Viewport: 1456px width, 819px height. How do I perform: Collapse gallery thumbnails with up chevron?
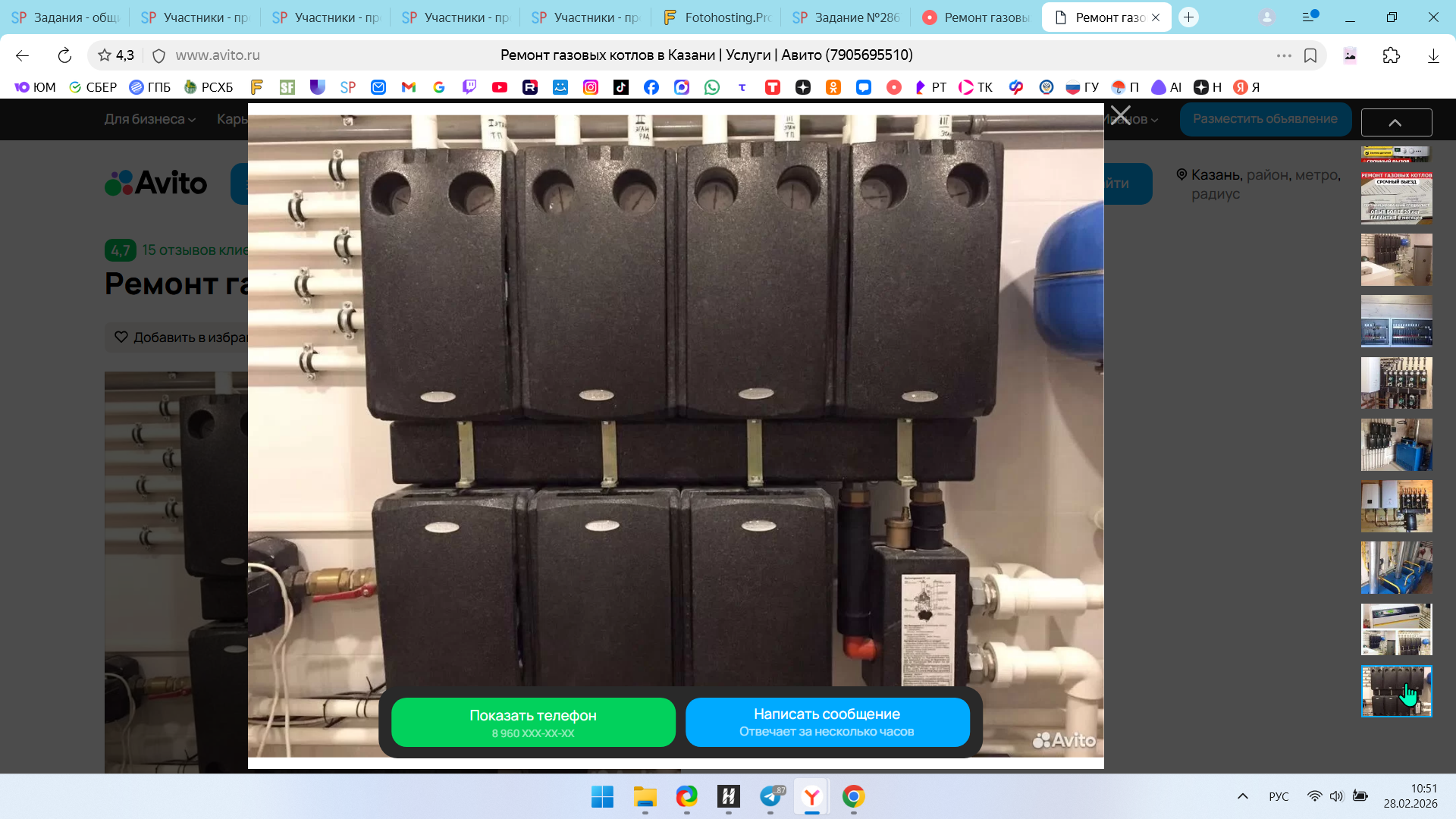1395,123
